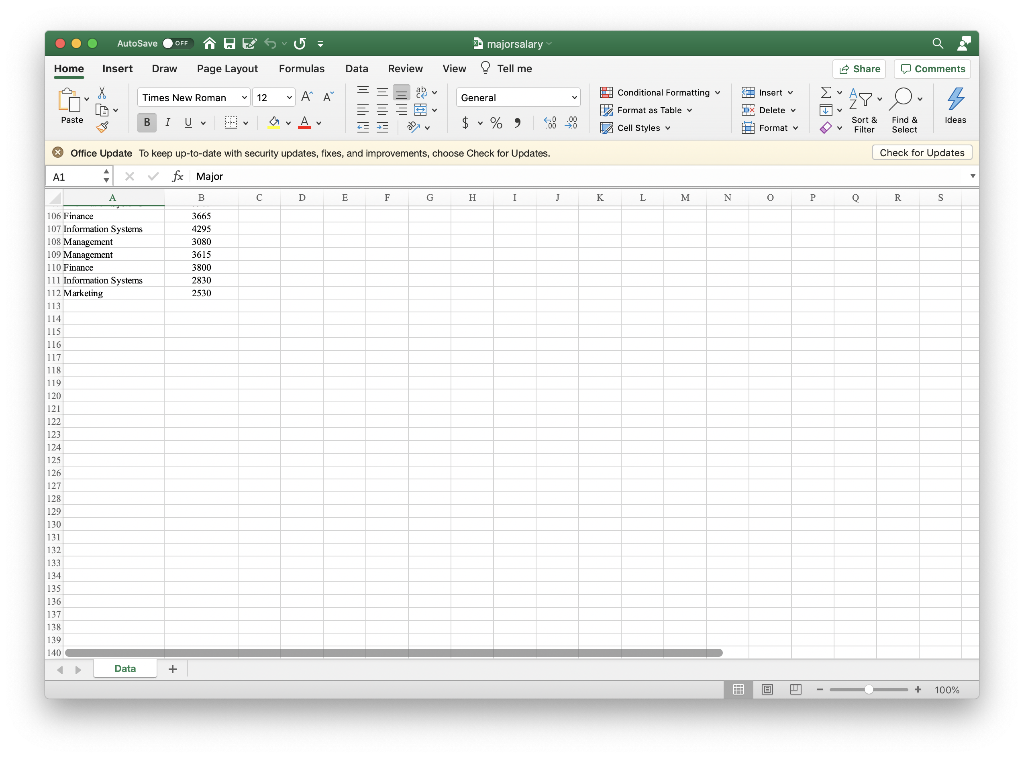Screen dimensions: 1024x758
Task: Apply Percent Style format
Action: coord(496,123)
